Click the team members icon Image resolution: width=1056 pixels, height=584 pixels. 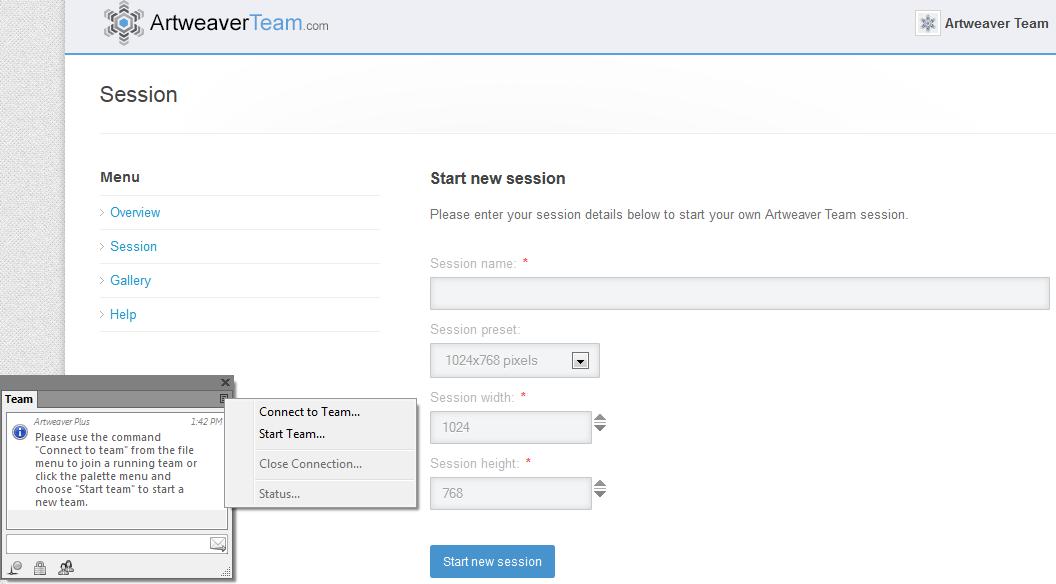tap(65, 568)
